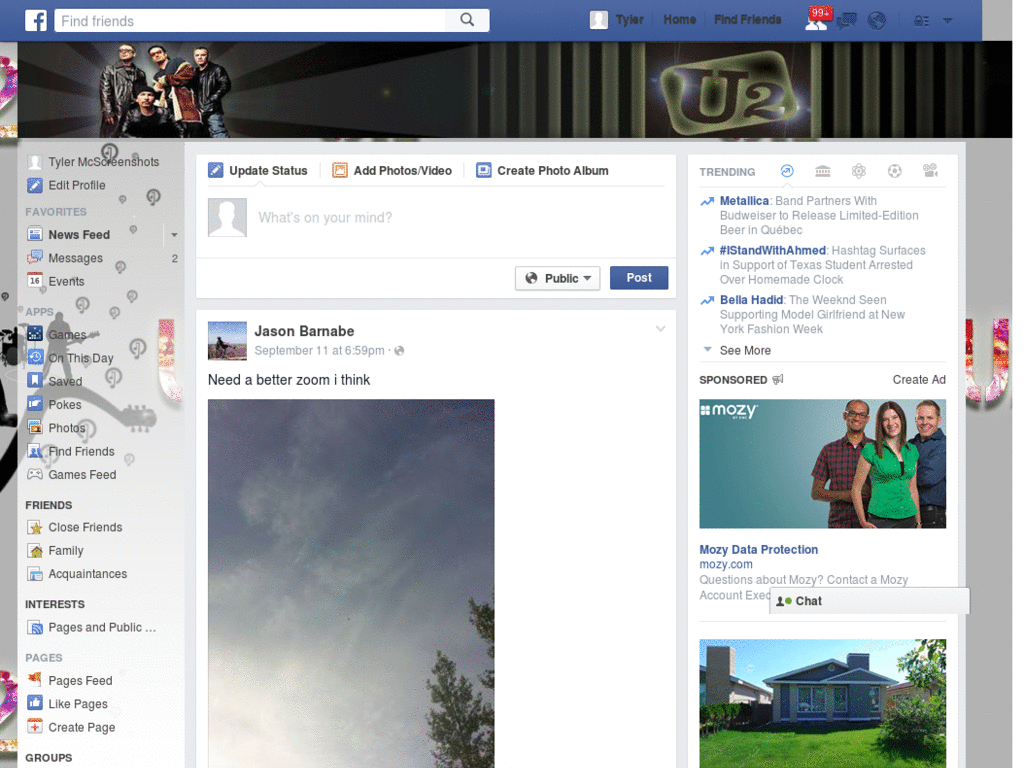This screenshot has height=768, width=1024.
Task: Open Bella Hadid trending topic
Action: click(x=751, y=300)
